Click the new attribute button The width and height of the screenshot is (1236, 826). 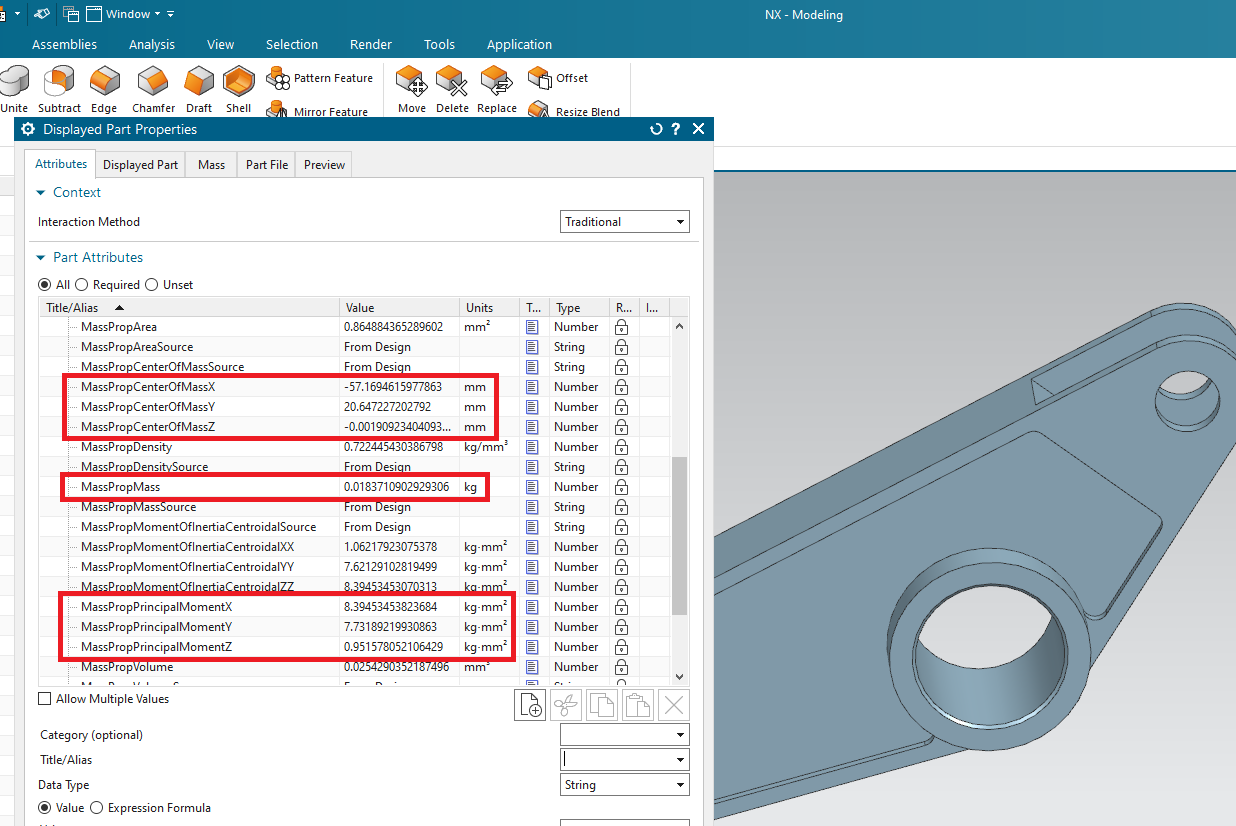pyautogui.click(x=530, y=705)
